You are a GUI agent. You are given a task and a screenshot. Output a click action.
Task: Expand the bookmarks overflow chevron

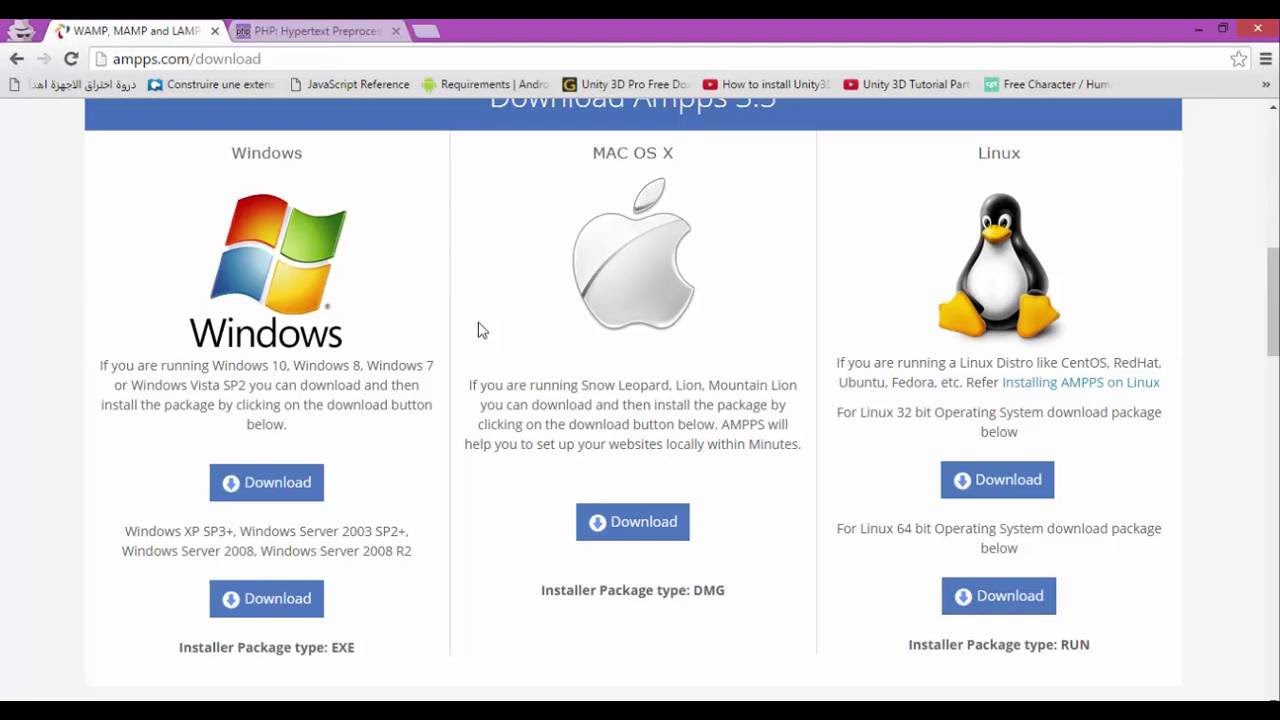[1266, 85]
